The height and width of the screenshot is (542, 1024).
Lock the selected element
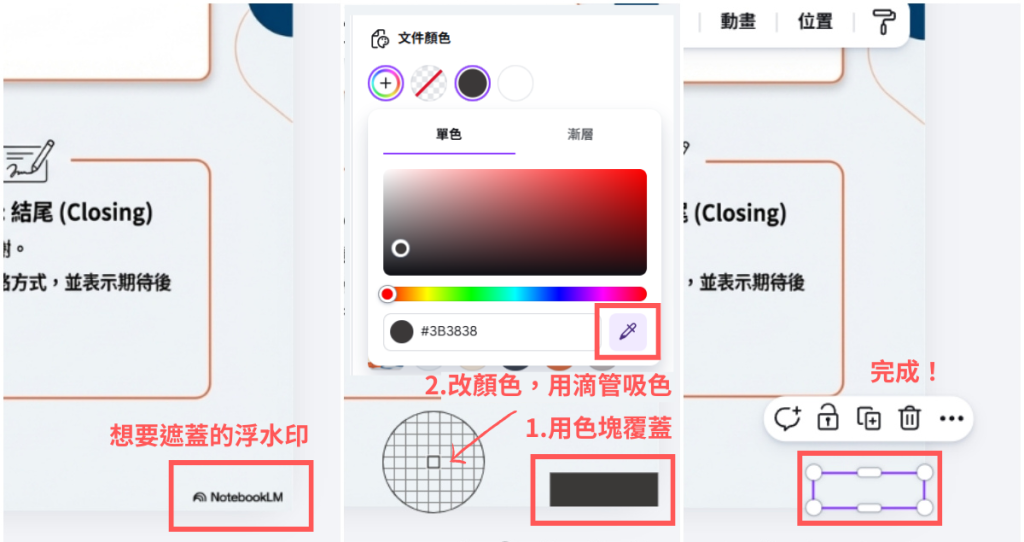coord(827,418)
